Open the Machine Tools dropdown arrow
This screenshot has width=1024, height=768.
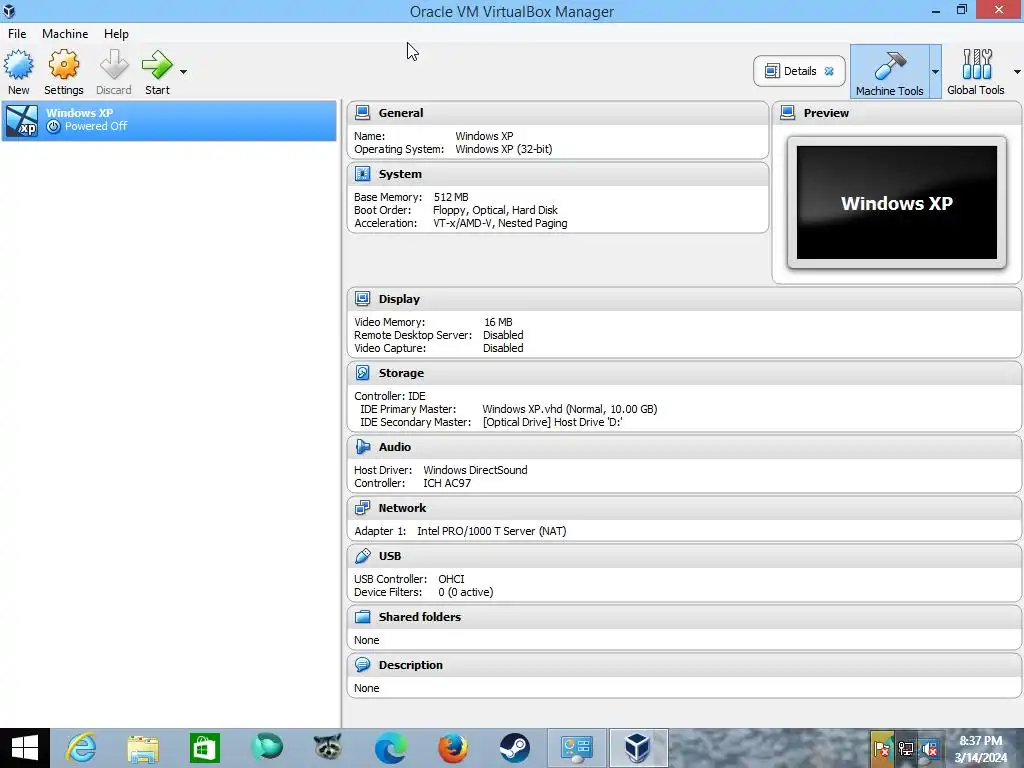[x=935, y=72]
